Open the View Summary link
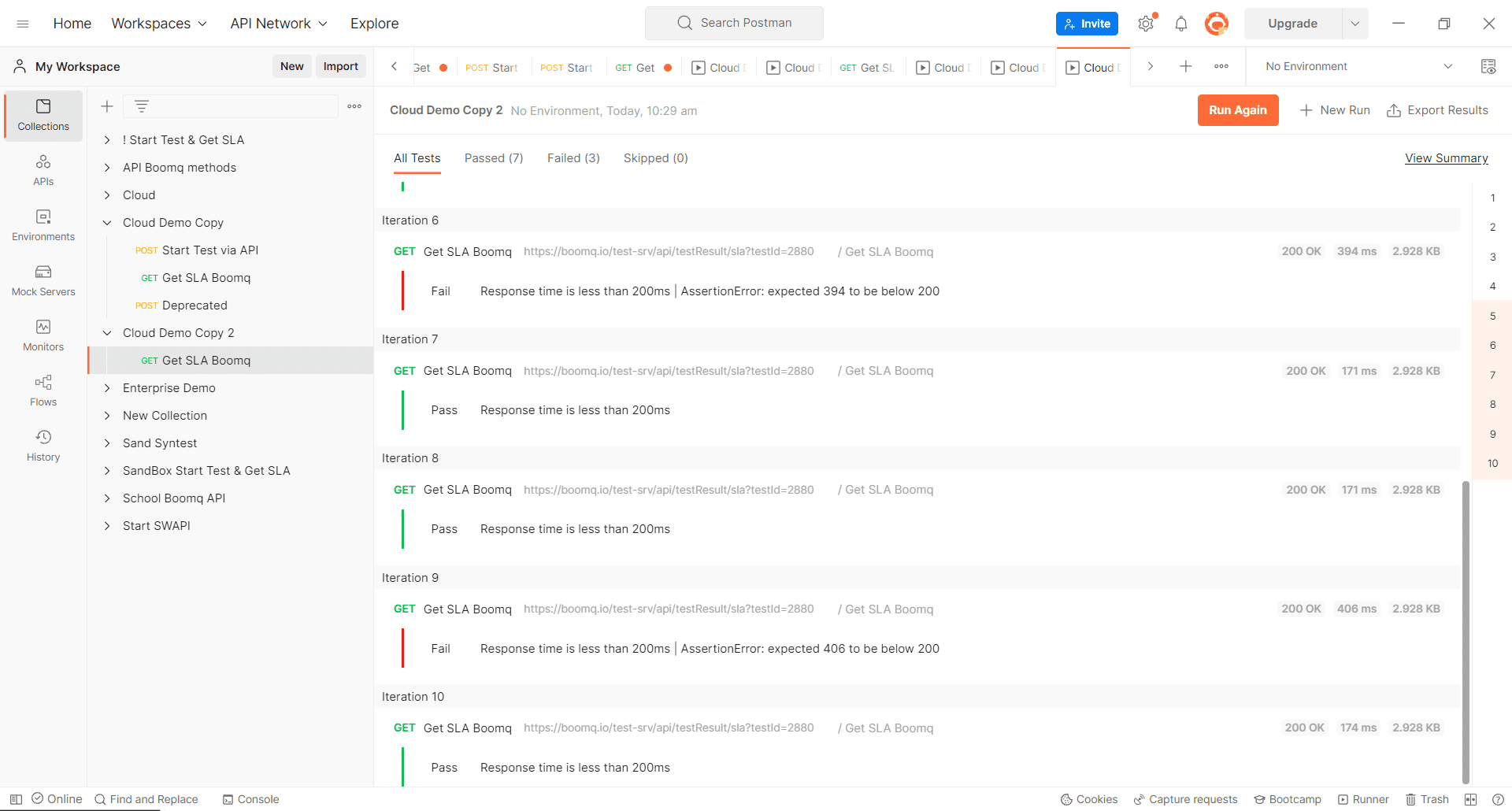 point(1447,158)
